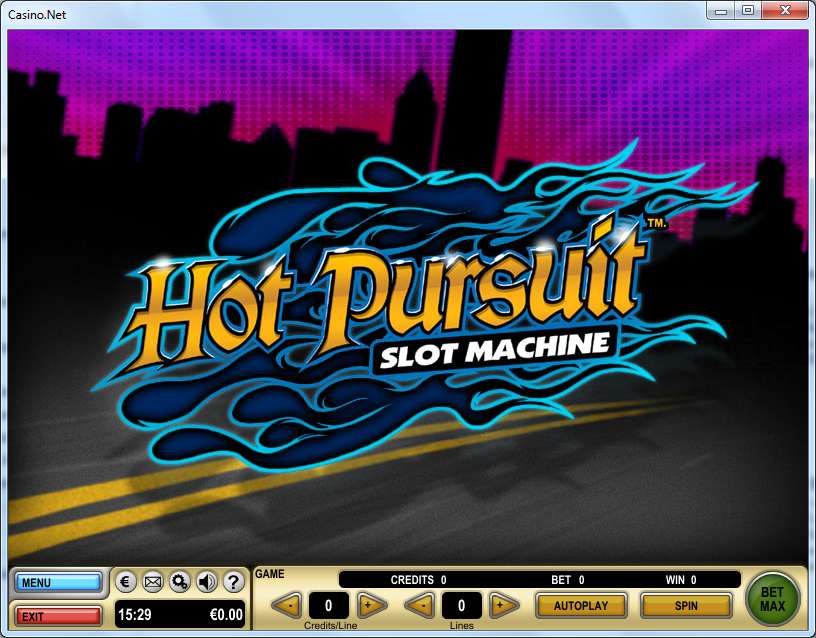Increase Lines with plus arrow

coord(504,606)
